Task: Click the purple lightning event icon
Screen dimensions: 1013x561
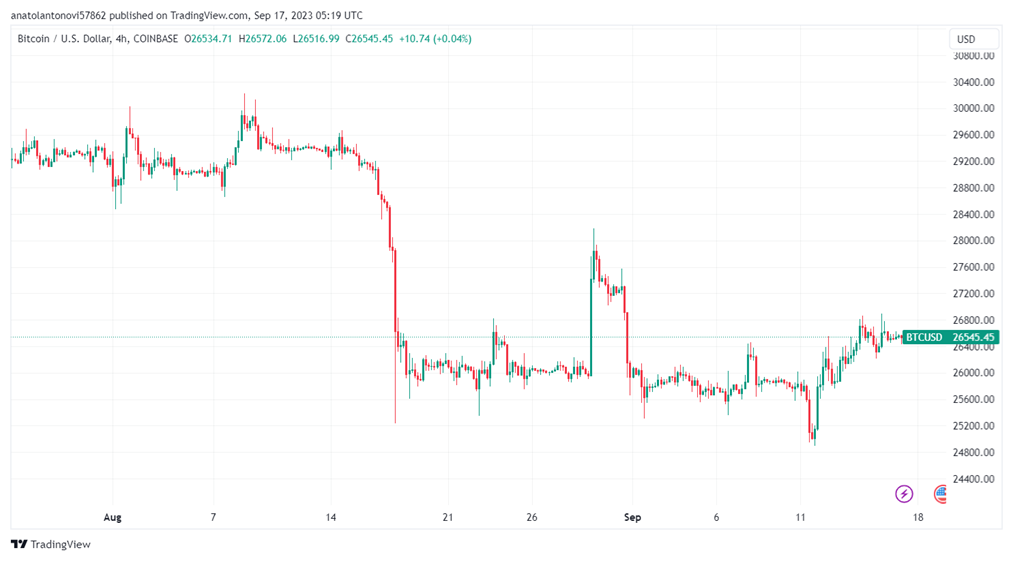Action: pos(904,493)
